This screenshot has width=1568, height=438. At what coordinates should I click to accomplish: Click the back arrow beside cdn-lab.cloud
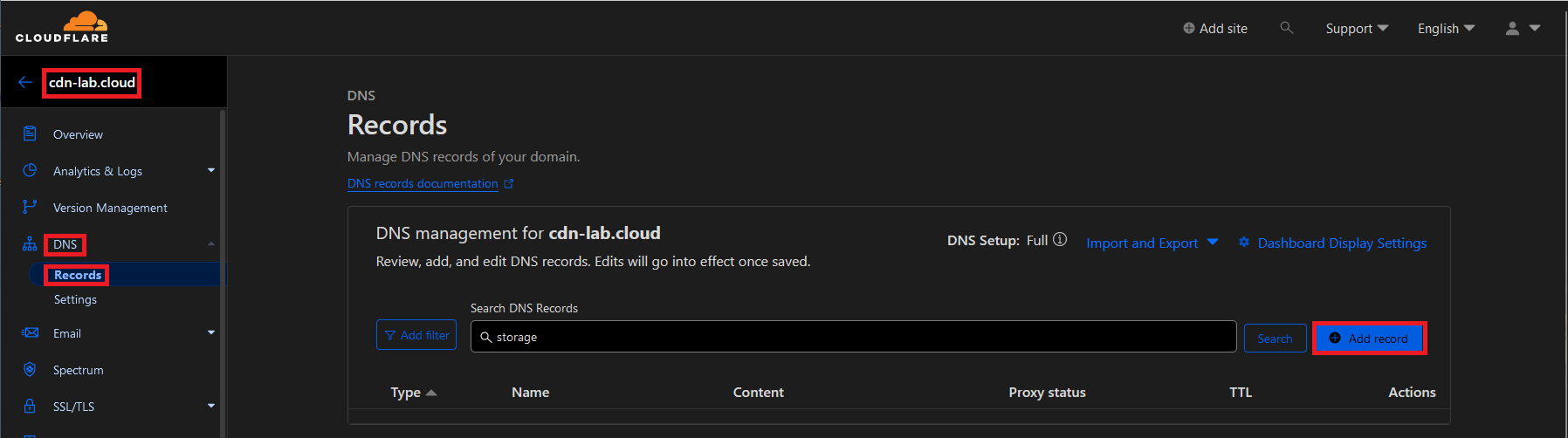point(24,82)
